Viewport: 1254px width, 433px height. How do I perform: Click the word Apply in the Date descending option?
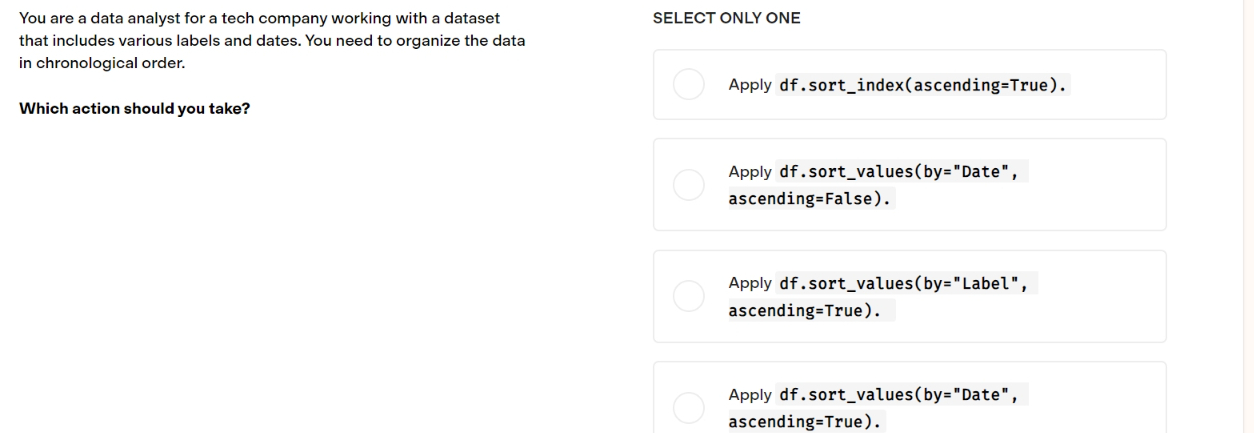coord(750,173)
